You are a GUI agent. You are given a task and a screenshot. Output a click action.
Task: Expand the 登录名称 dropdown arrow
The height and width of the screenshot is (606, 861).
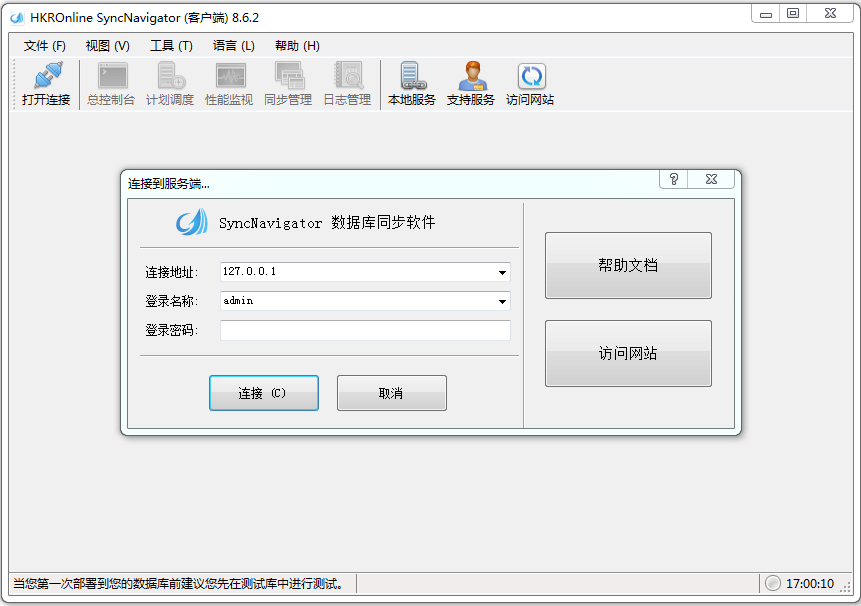[x=502, y=301]
